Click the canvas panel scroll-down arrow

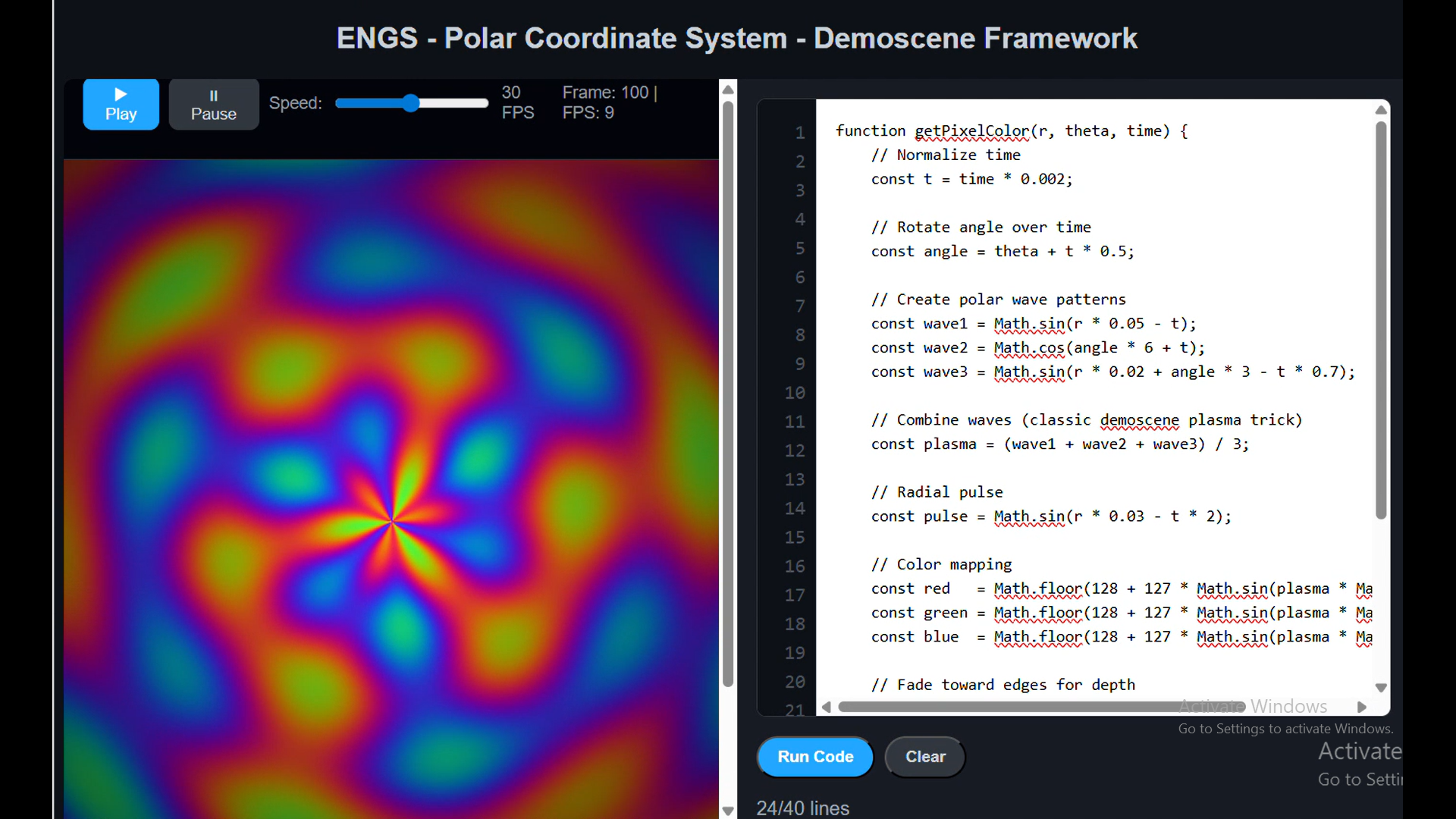click(728, 811)
